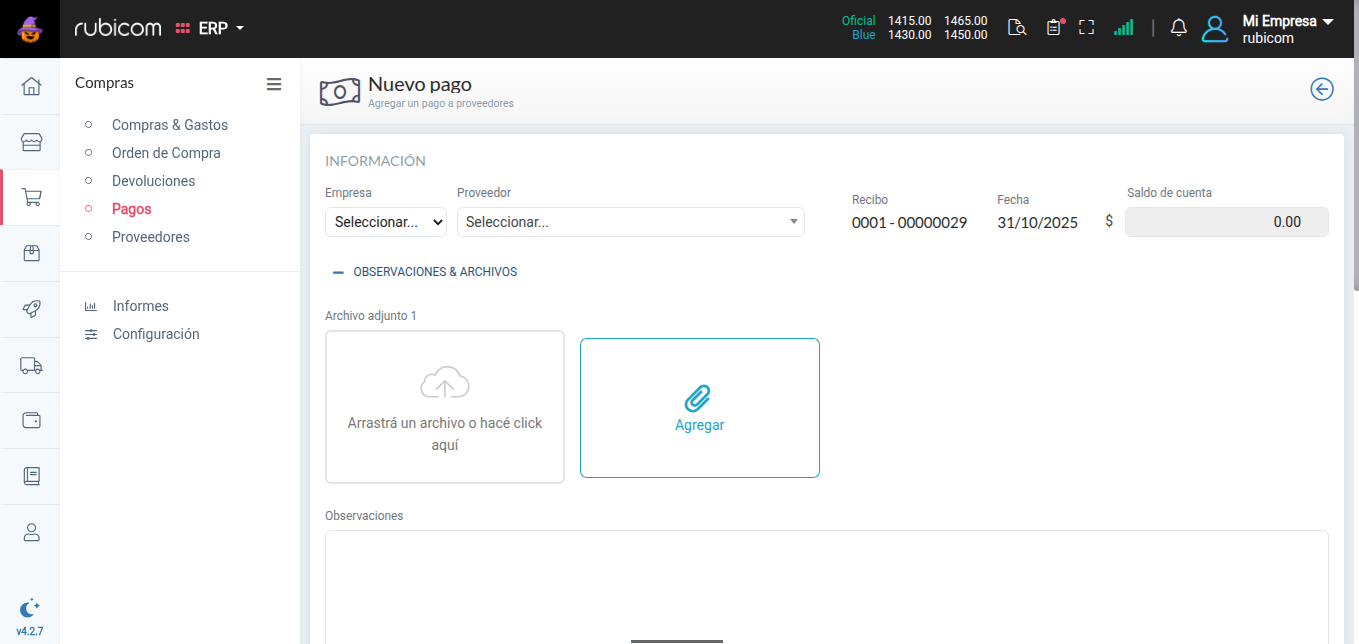Open the rocket sidebar icon
Viewport: 1359px width, 644px height.
pos(31,309)
